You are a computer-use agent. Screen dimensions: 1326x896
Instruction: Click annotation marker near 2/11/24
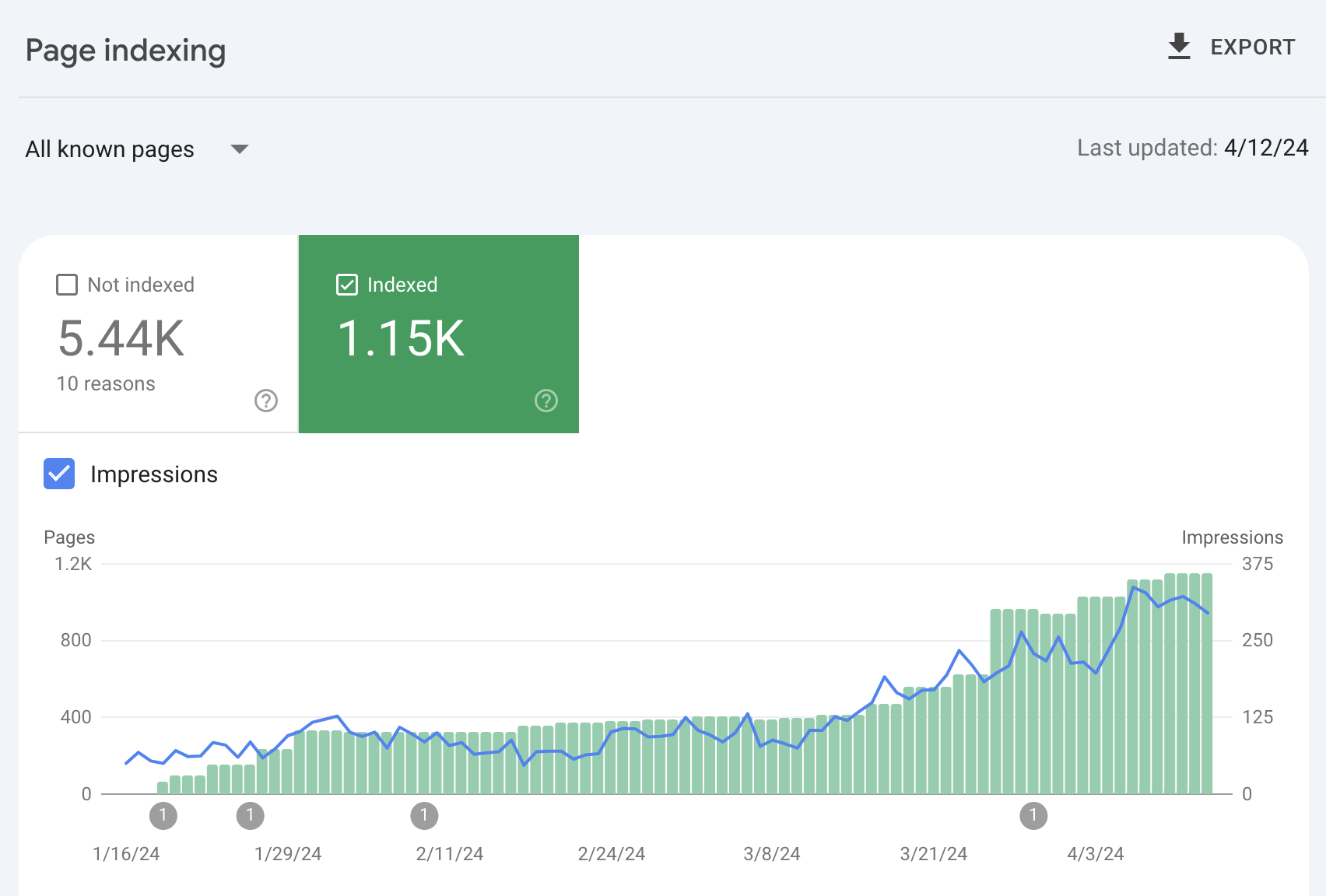pos(424,815)
